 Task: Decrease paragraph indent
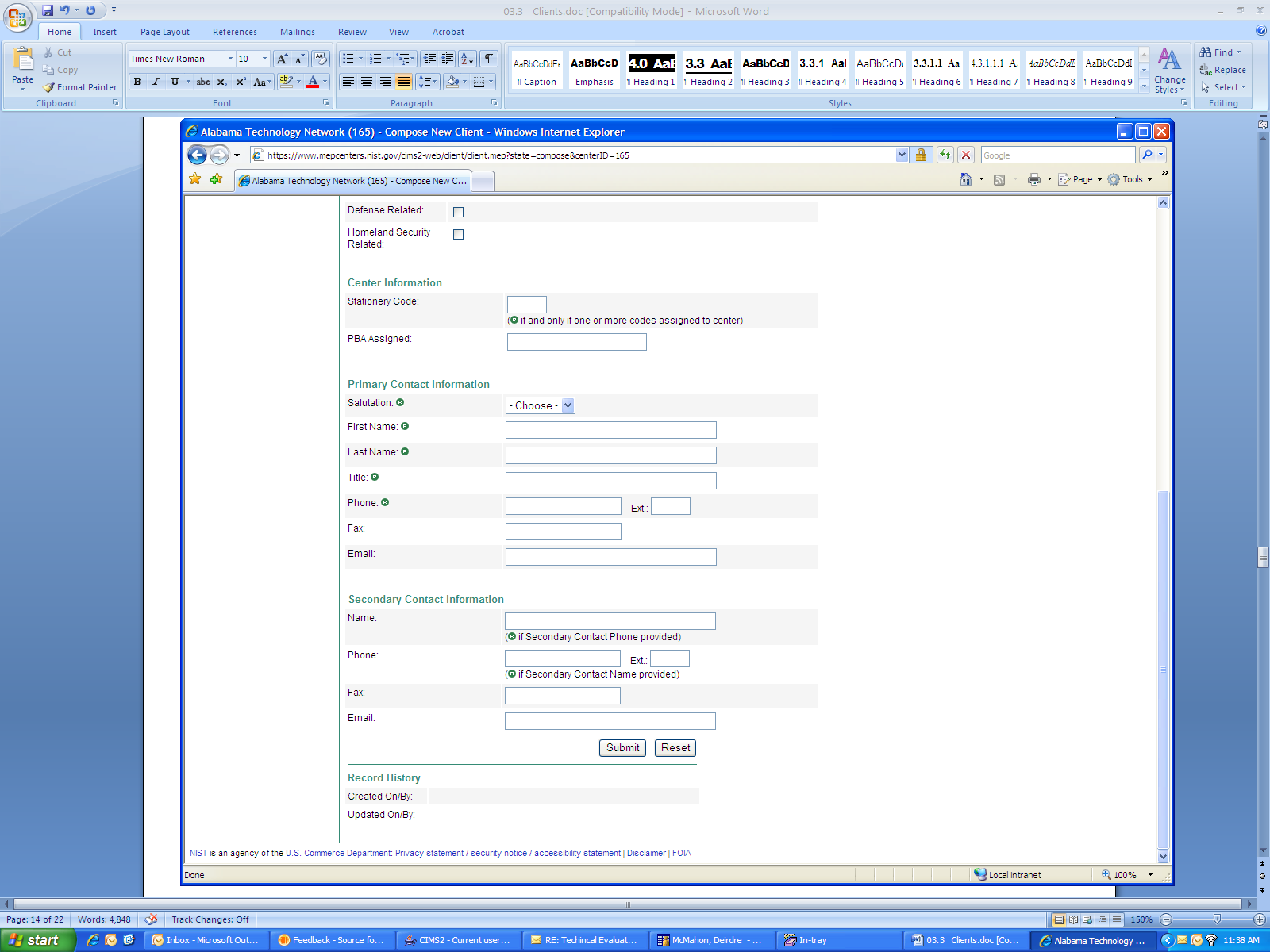click(429, 59)
